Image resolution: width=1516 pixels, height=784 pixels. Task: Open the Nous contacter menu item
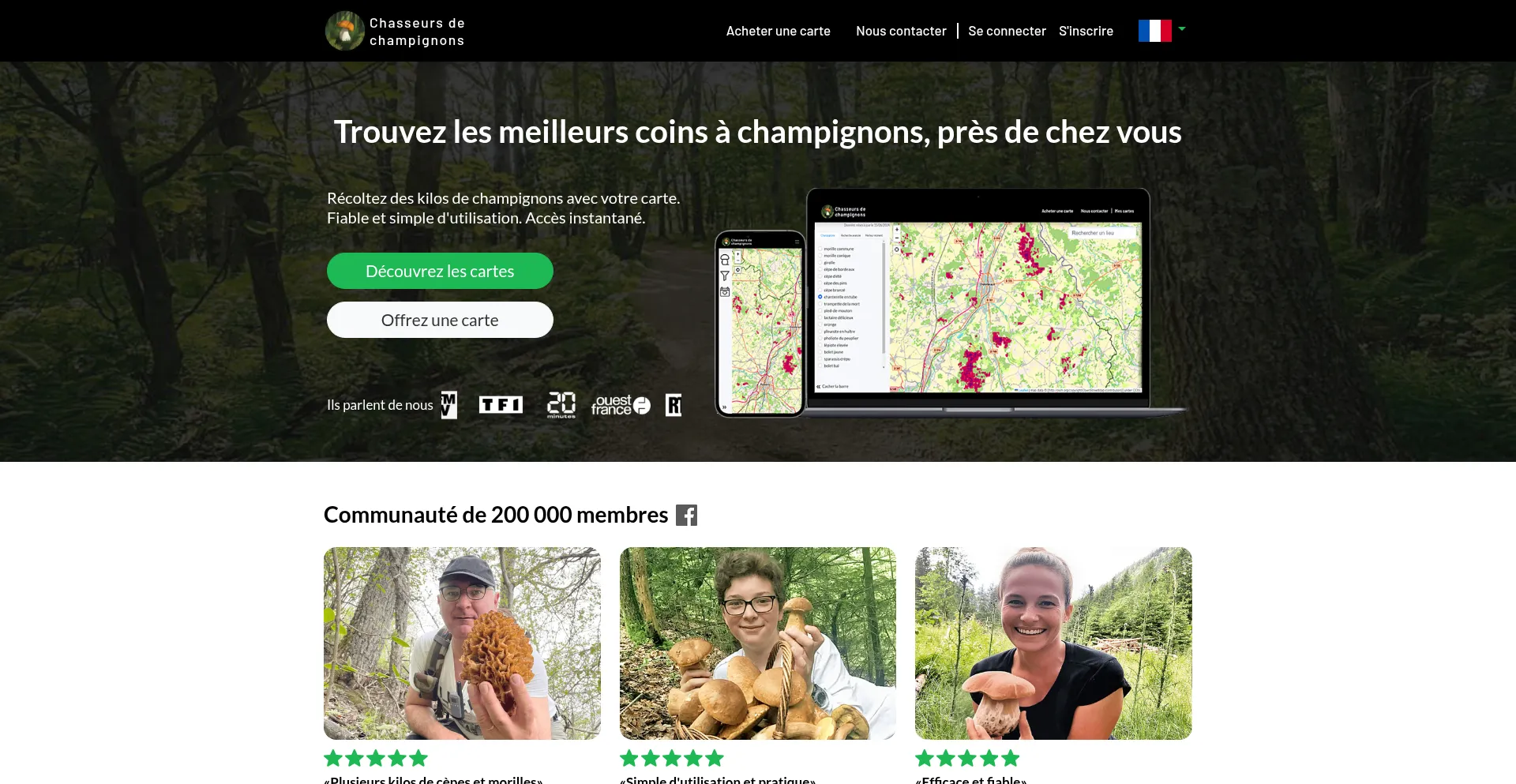point(901,31)
